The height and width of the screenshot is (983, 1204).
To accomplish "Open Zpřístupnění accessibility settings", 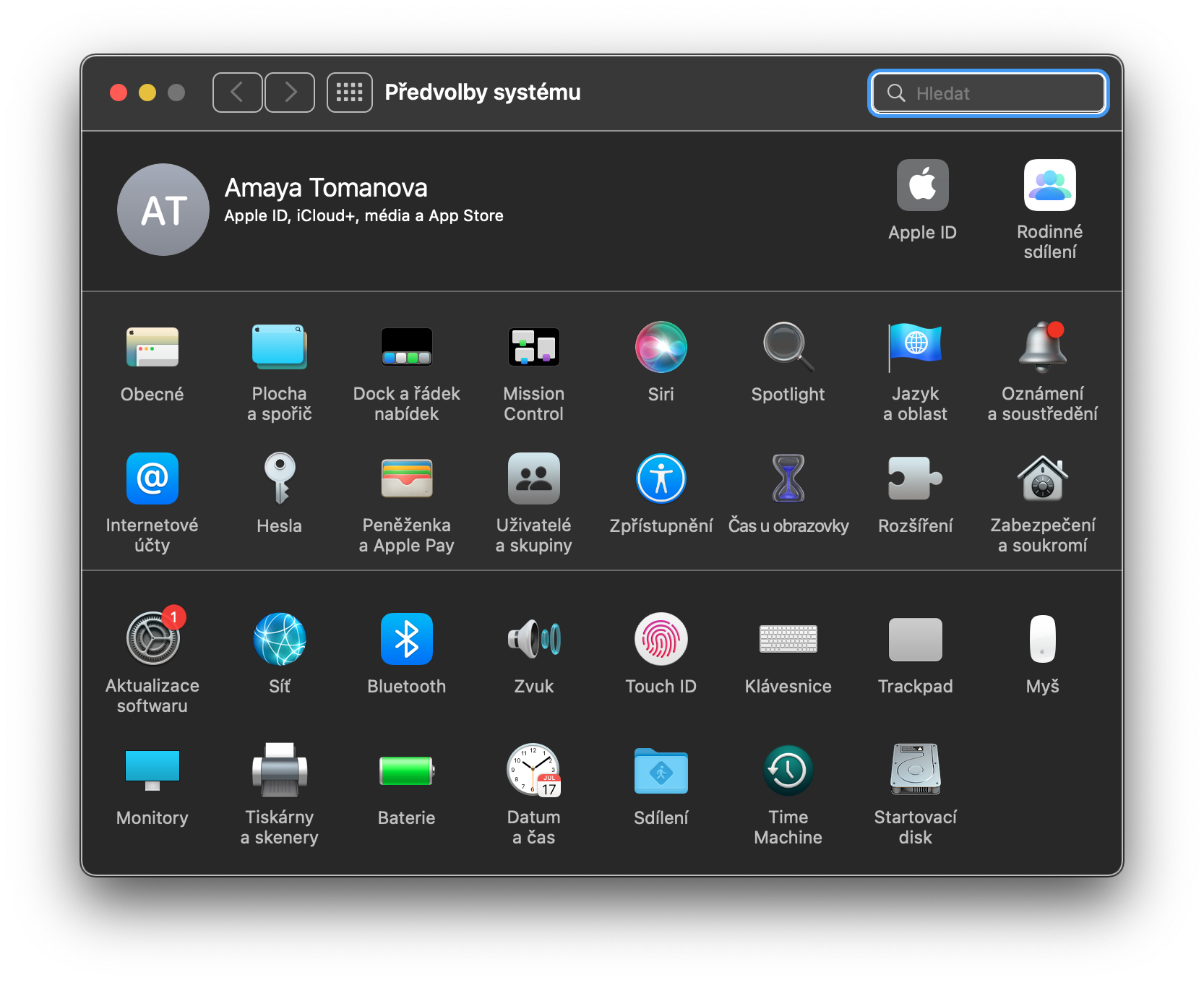I will point(661,478).
